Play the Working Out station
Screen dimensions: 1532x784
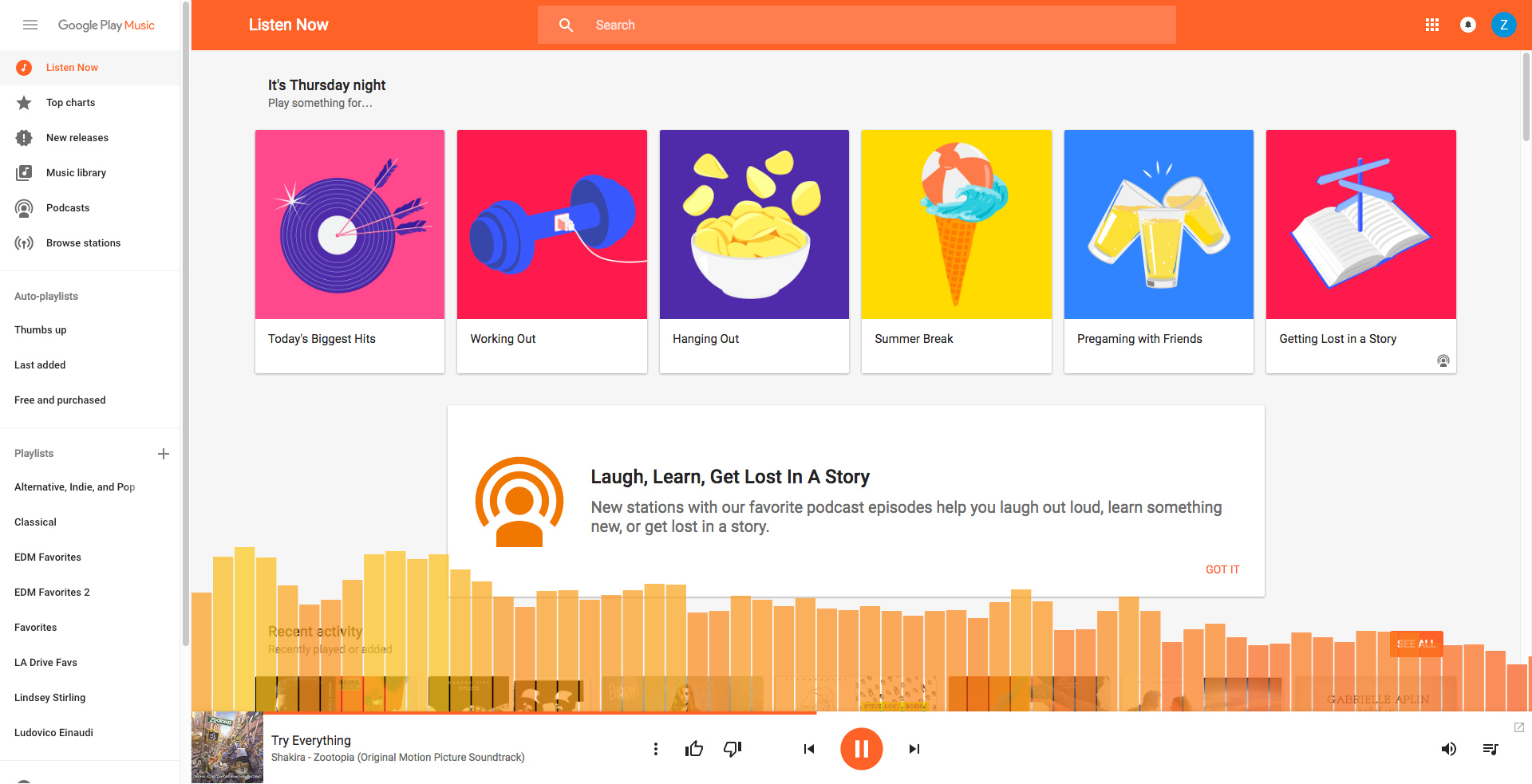tap(552, 251)
